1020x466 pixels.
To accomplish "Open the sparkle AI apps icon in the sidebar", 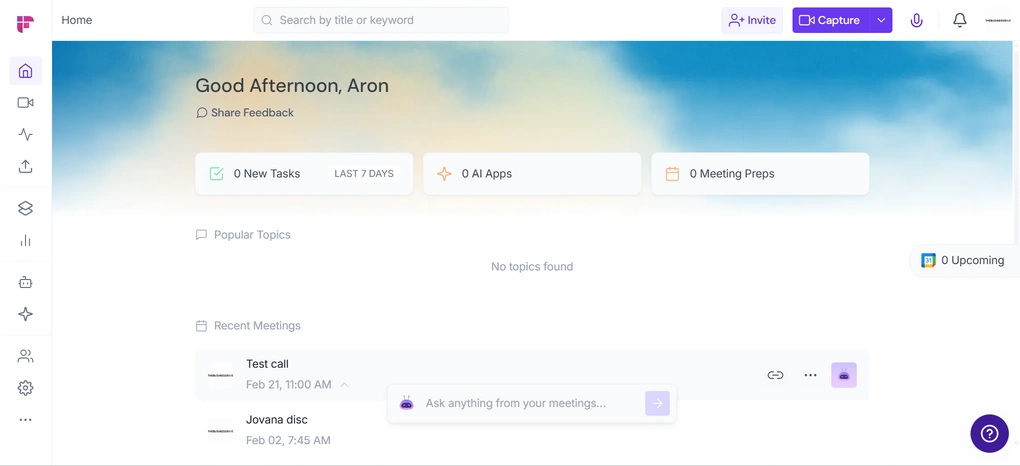I will pos(25,314).
